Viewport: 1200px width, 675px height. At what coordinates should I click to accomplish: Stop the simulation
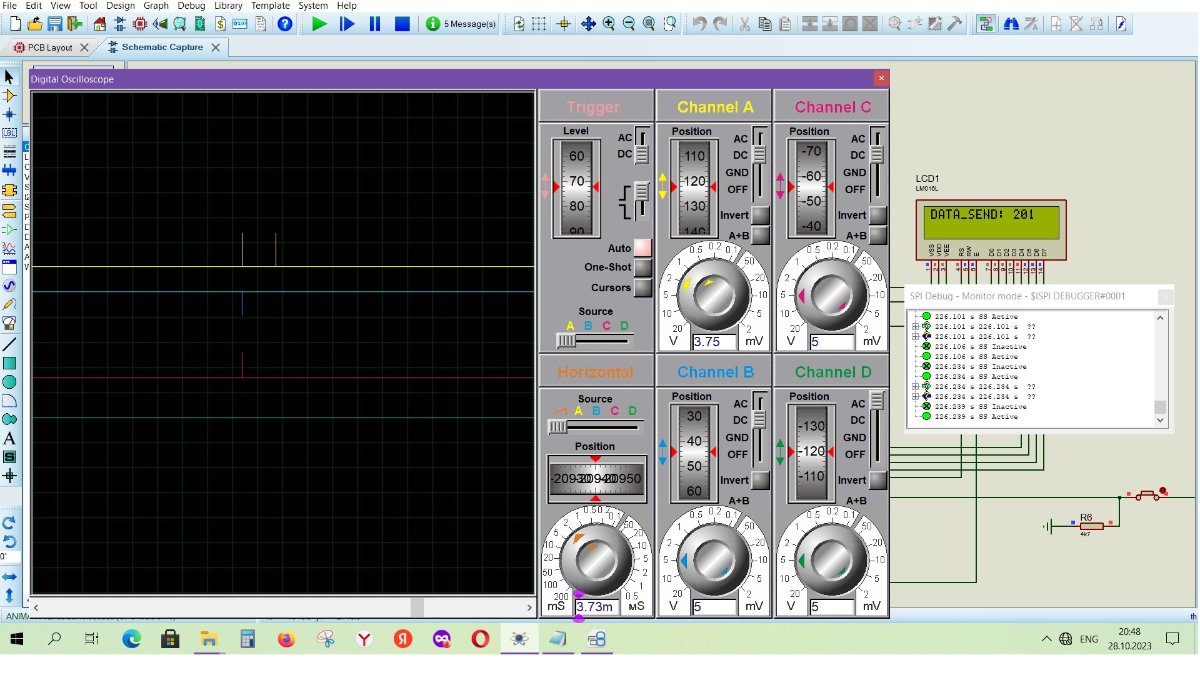tap(402, 24)
